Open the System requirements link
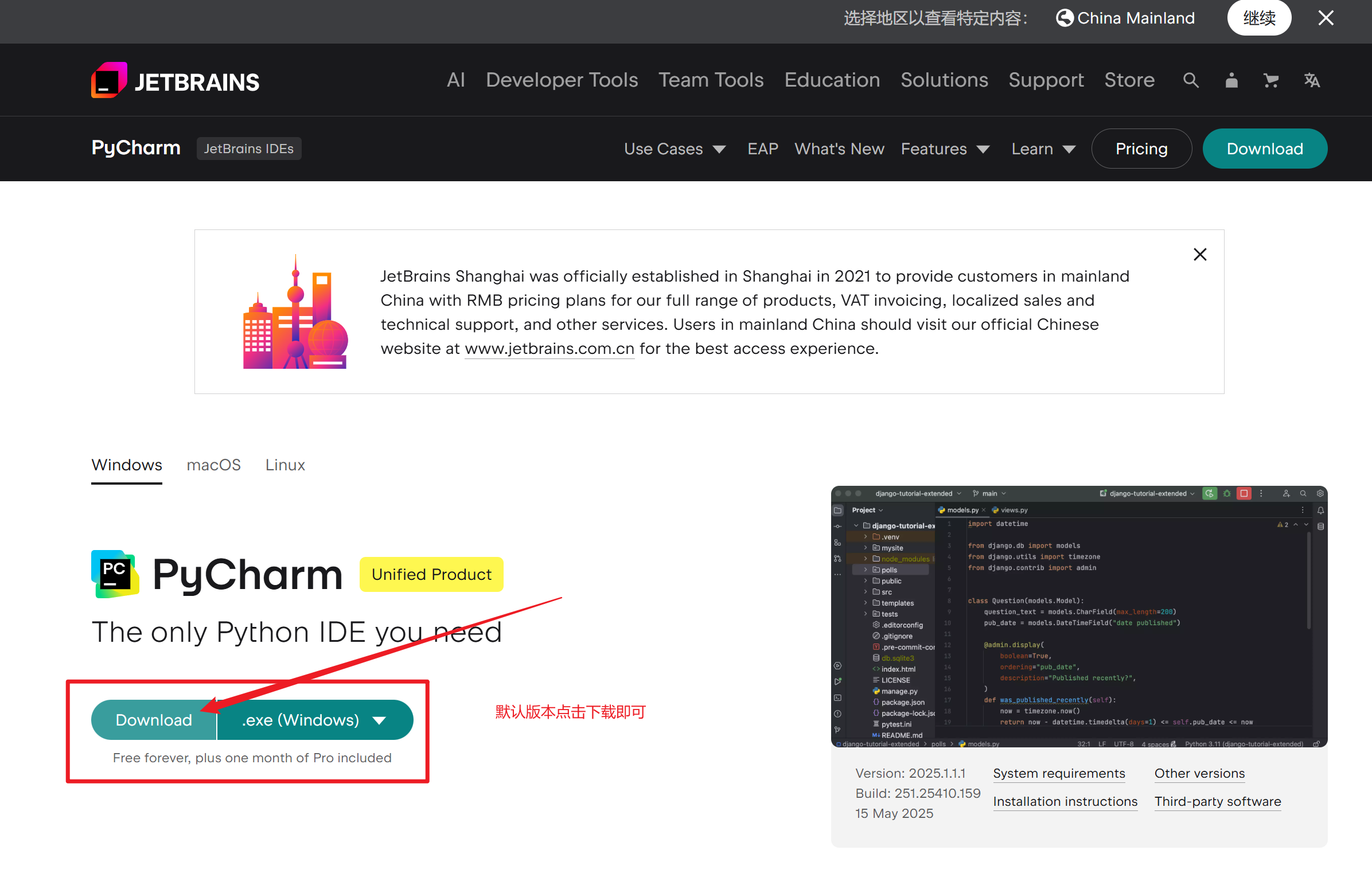 (x=1059, y=774)
